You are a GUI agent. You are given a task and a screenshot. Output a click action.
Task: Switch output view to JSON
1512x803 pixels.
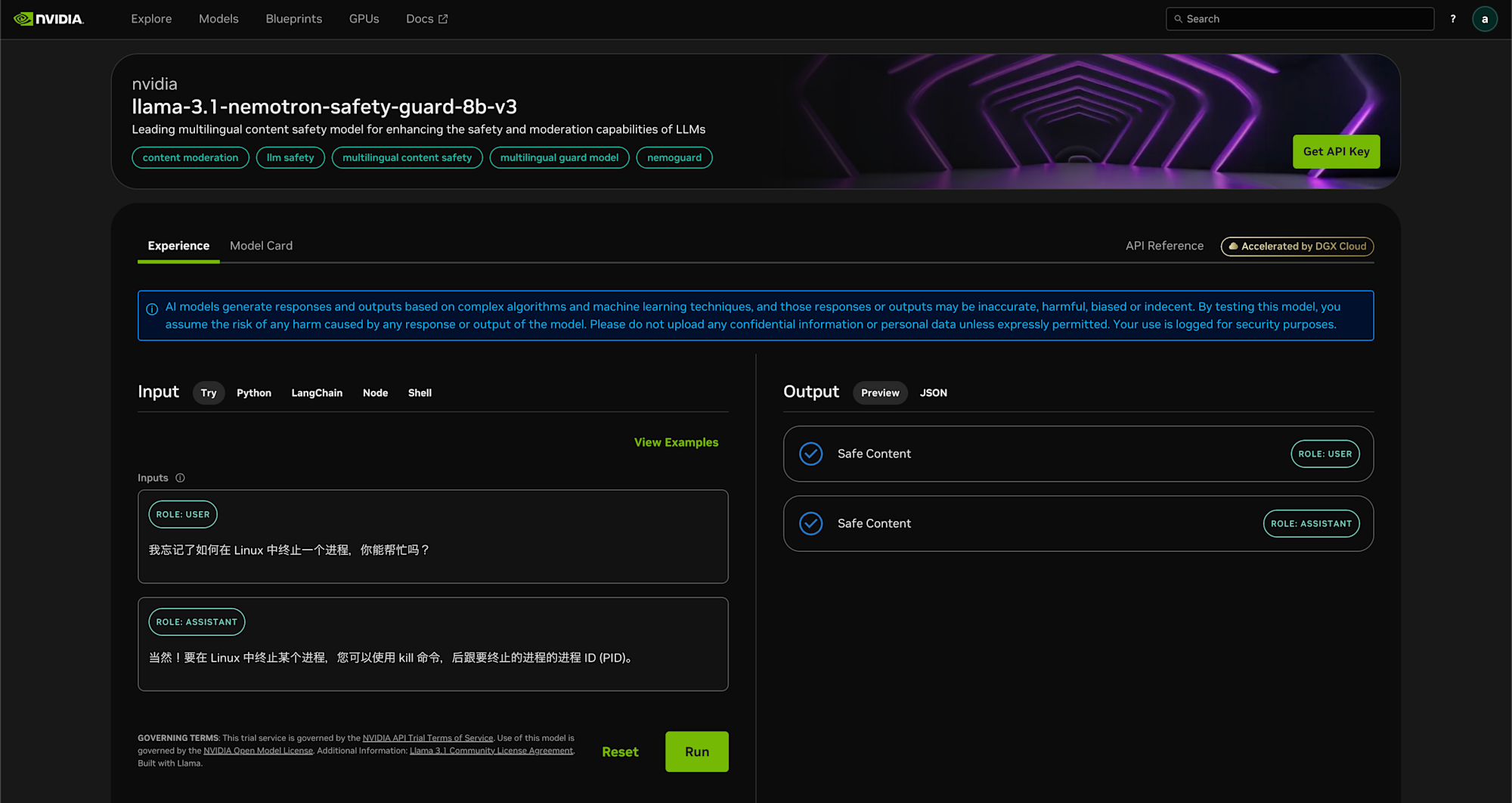coord(933,392)
